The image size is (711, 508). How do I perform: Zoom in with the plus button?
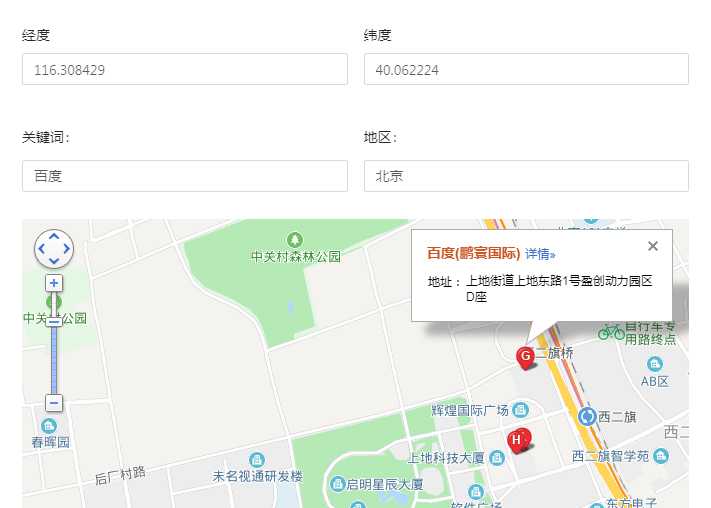pyautogui.click(x=54, y=283)
